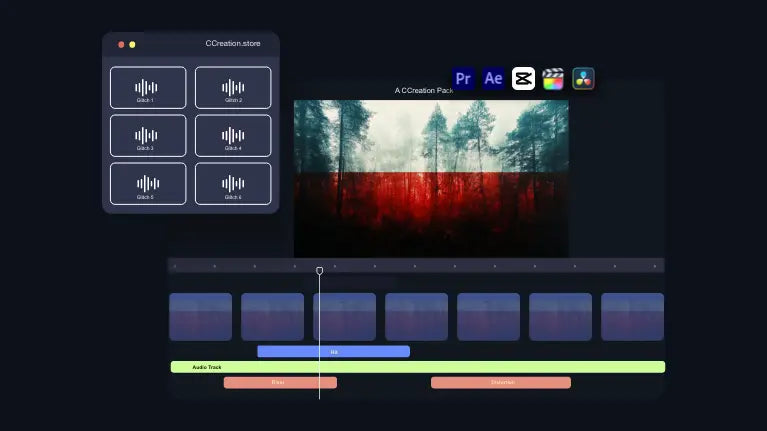The image size is (767, 431).
Task: Click the timeline playhead handle
Action: point(320,270)
